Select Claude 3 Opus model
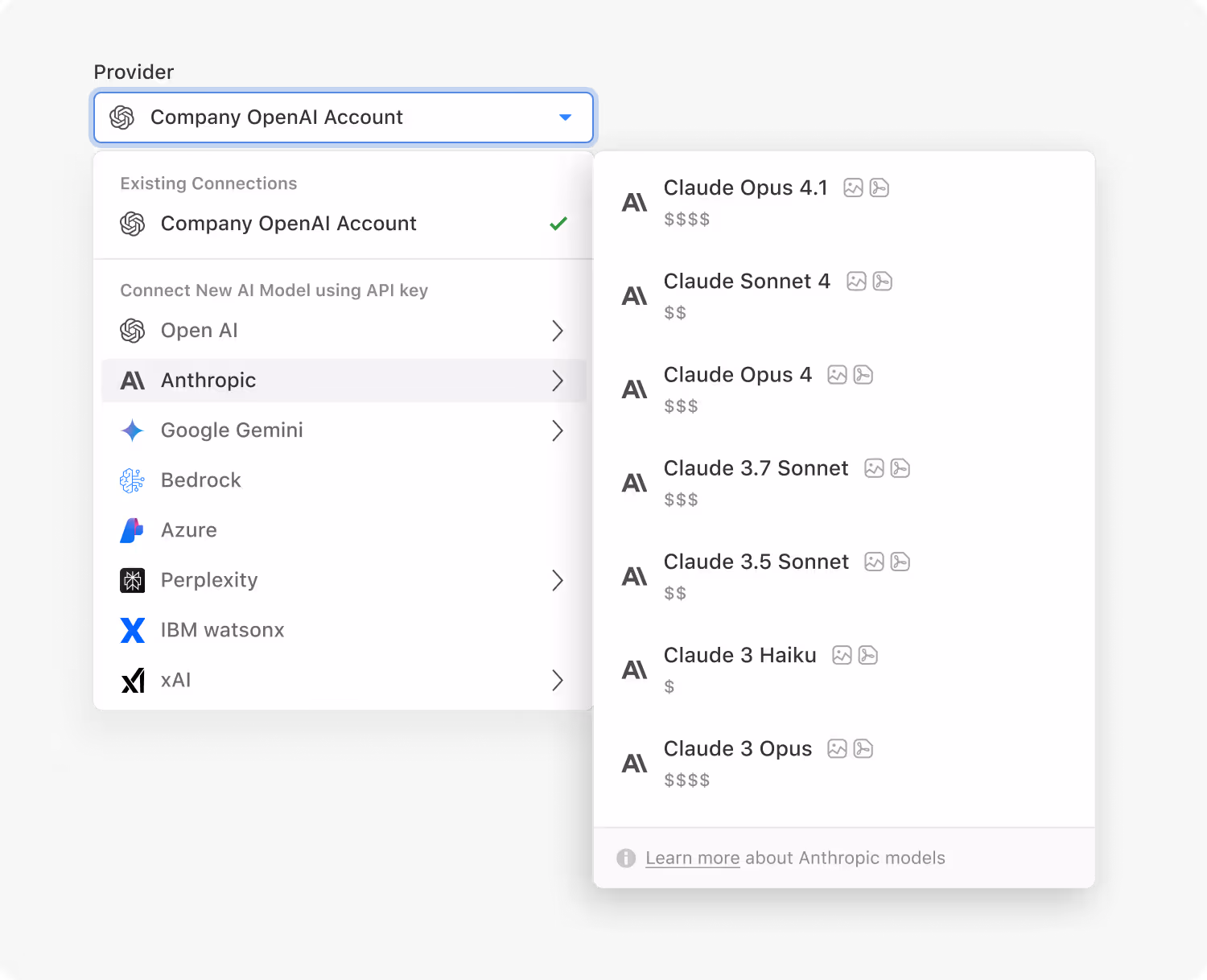Image resolution: width=1207 pixels, height=980 pixels. click(844, 763)
